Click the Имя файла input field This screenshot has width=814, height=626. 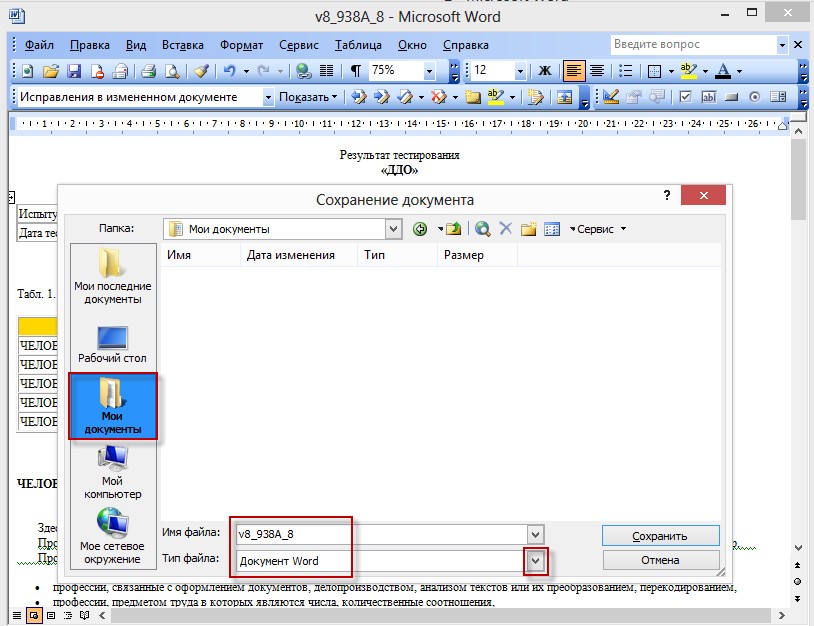coord(382,534)
